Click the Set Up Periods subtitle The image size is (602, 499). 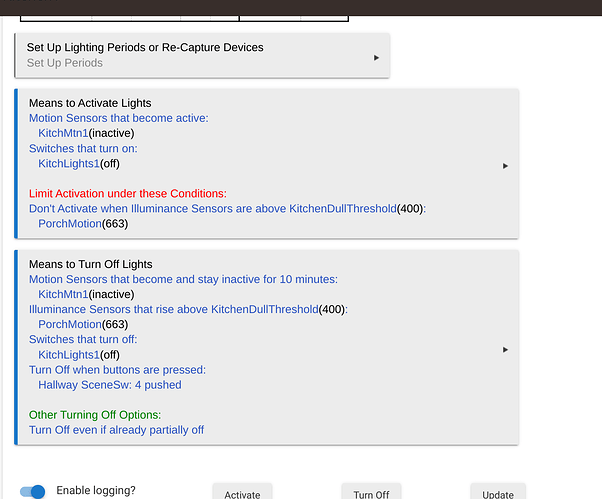tap(64, 63)
